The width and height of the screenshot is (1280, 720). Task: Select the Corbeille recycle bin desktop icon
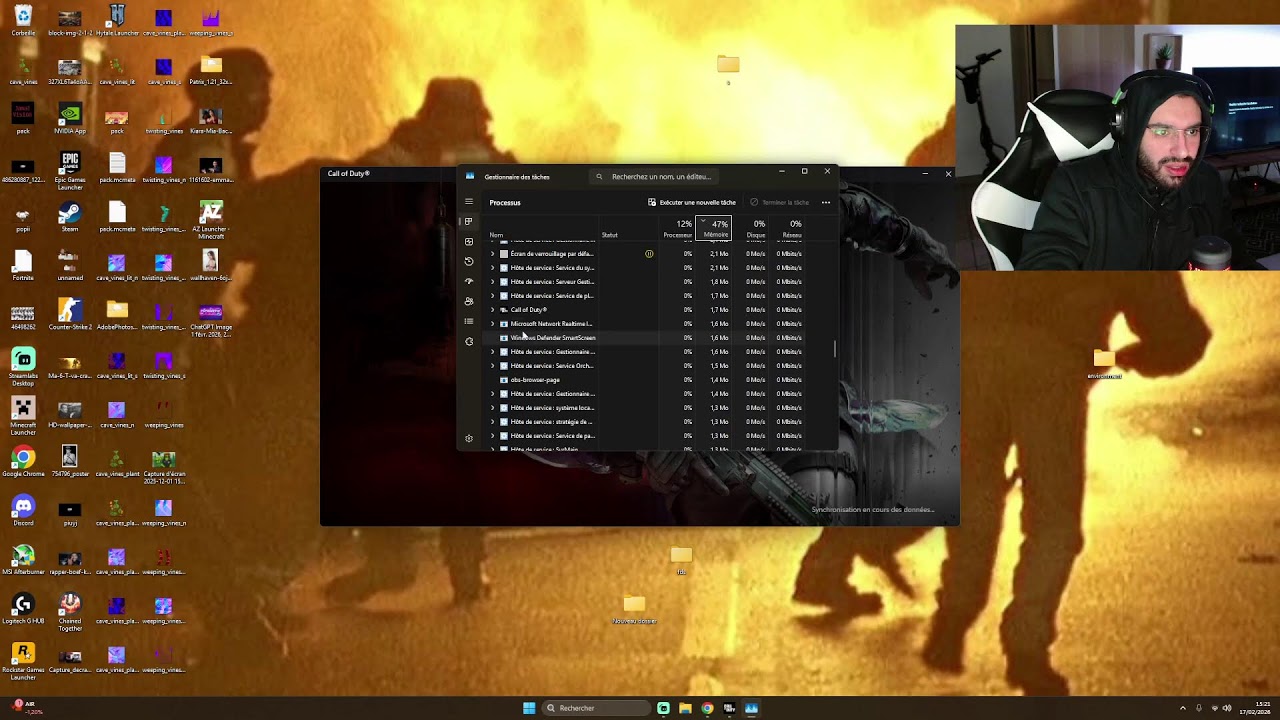coord(23,21)
